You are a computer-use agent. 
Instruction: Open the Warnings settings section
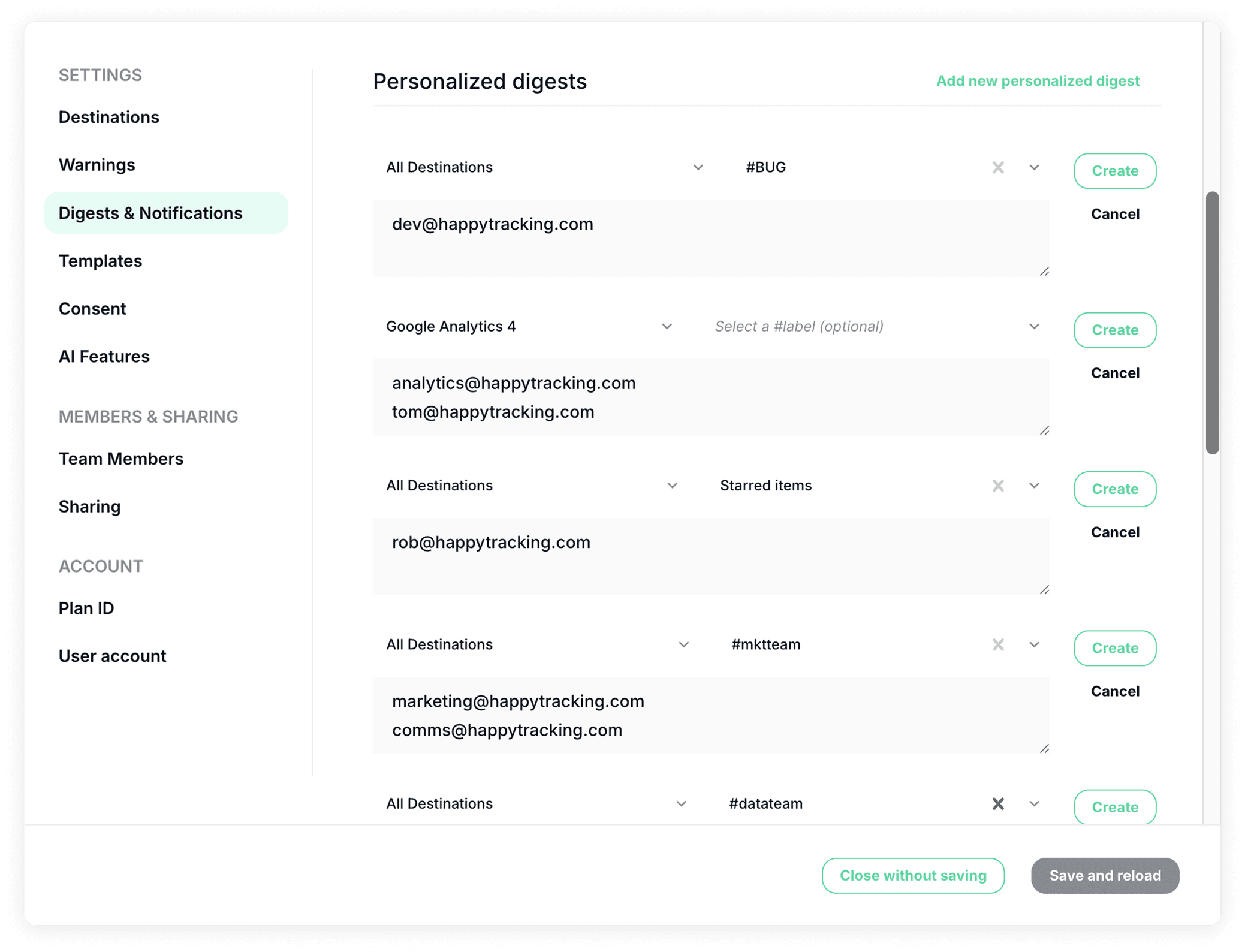(x=97, y=165)
